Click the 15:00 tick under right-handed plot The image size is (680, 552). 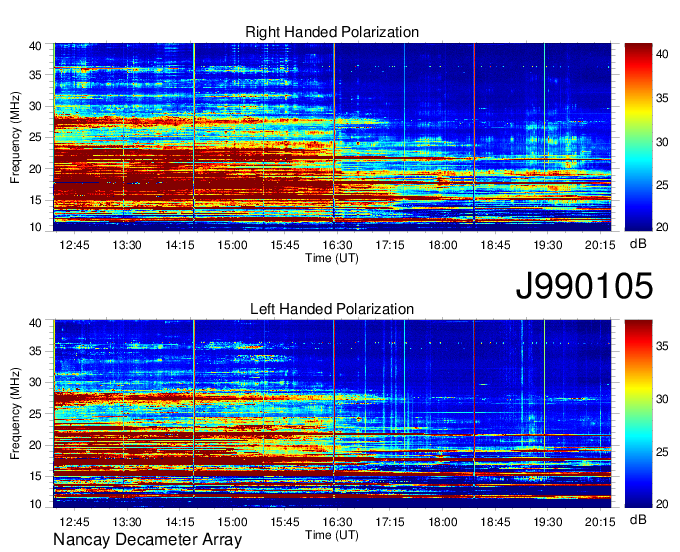tap(232, 245)
